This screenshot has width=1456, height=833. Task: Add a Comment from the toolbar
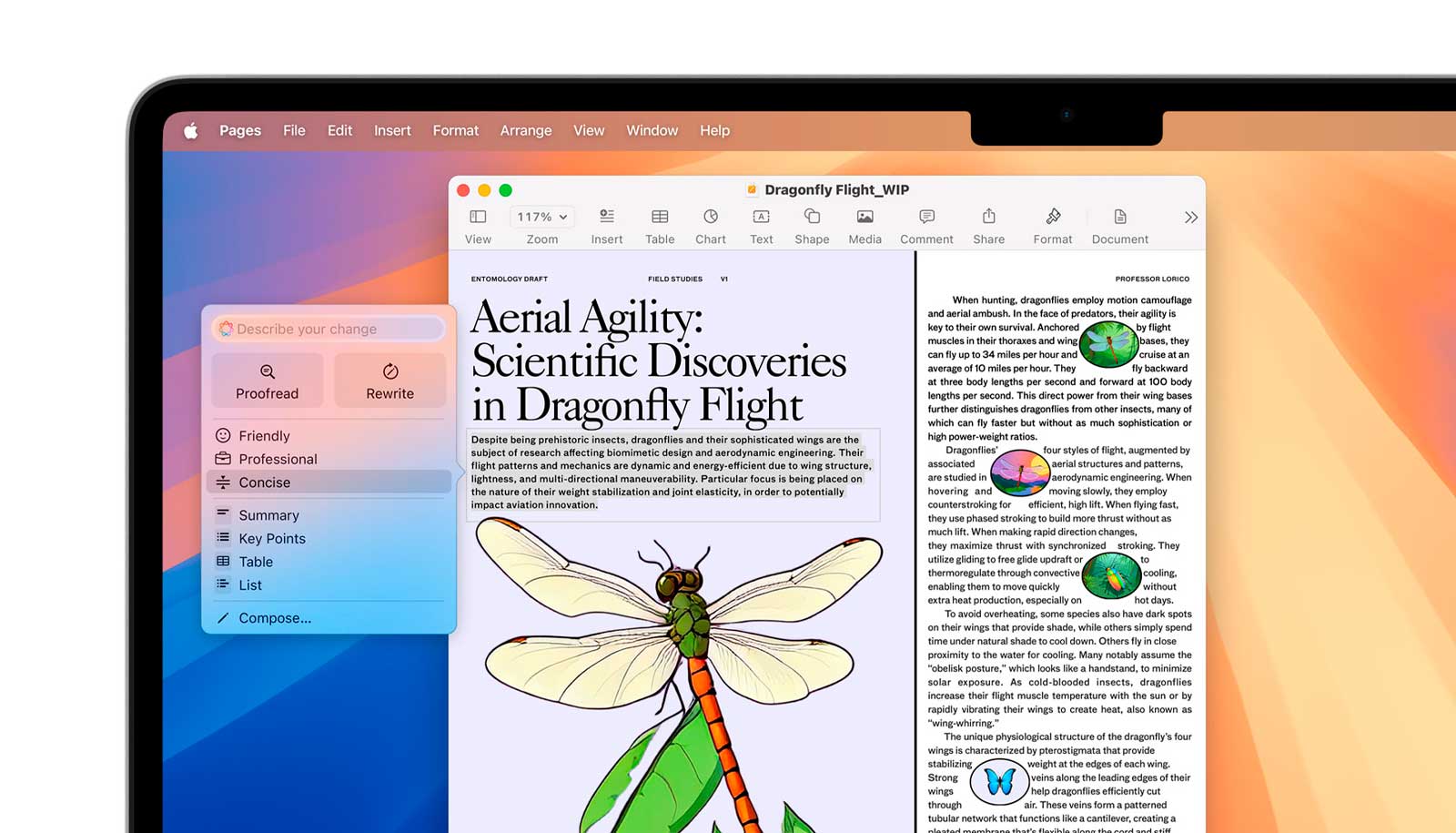(x=926, y=217)
